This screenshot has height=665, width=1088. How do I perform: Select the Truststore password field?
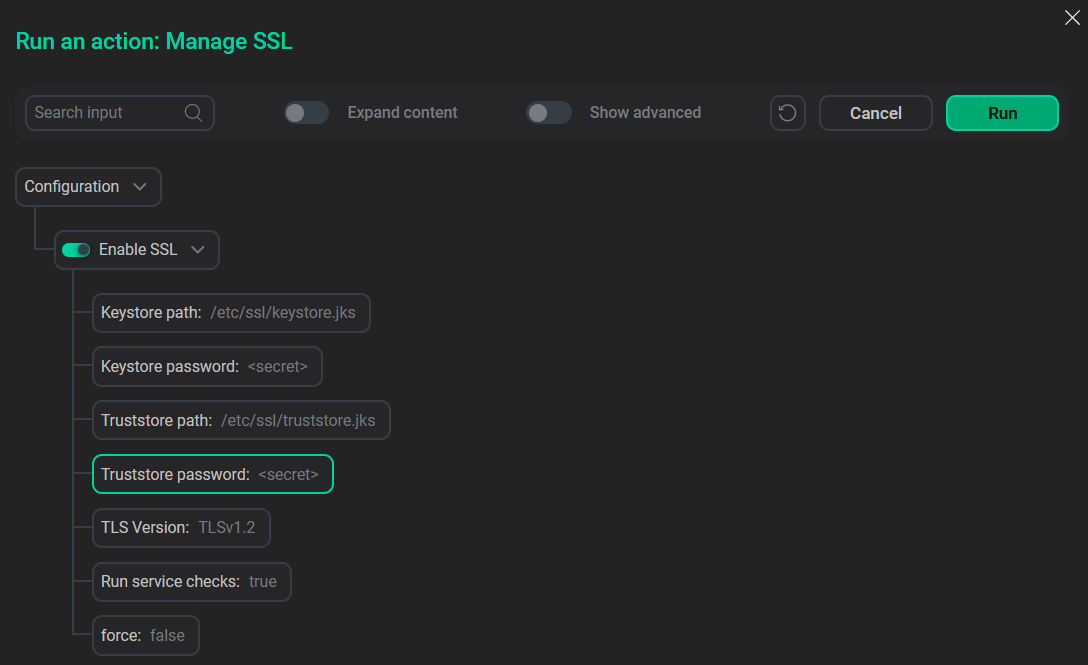tap(213, 474)
